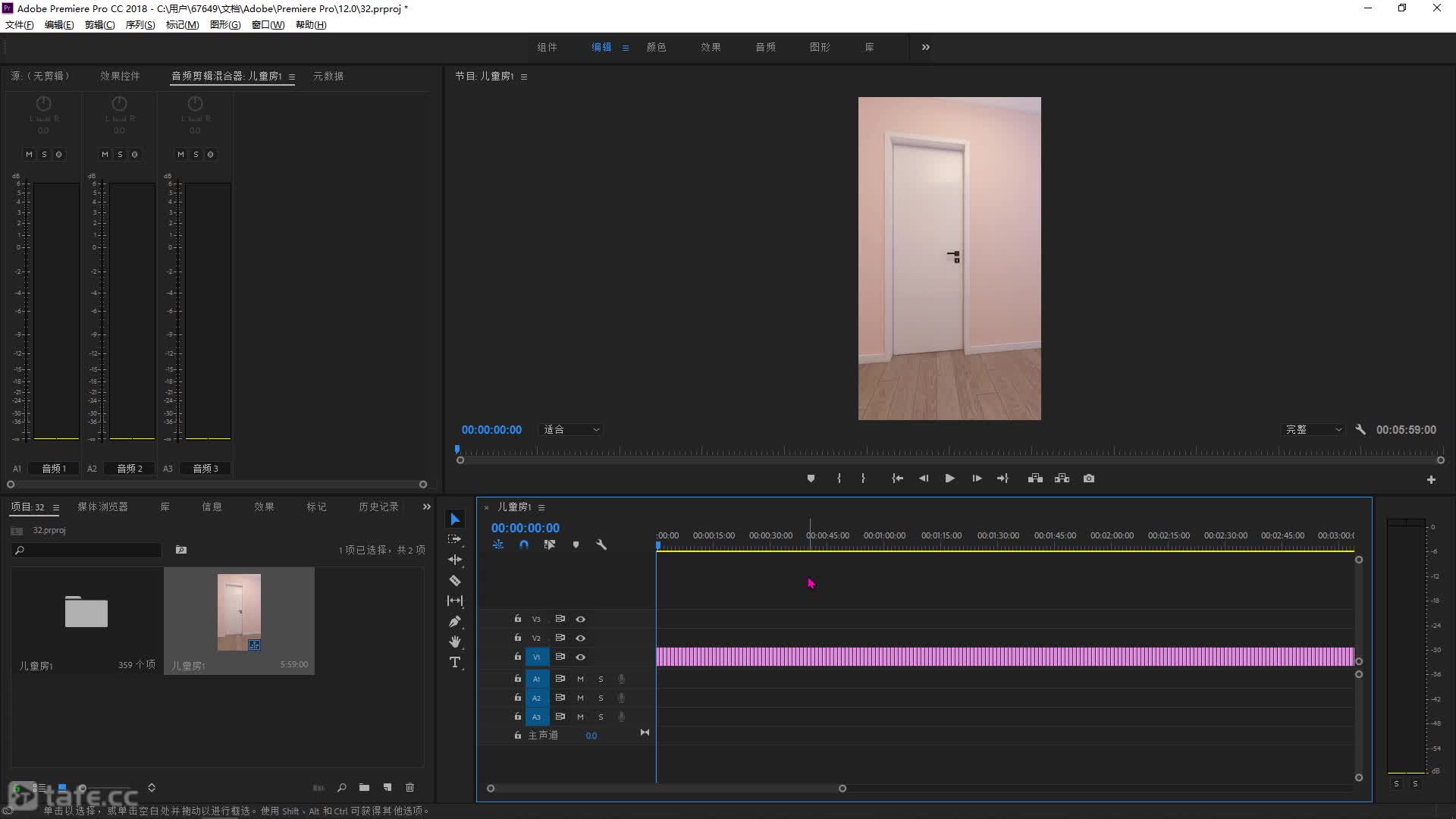Image resolution: width=1456 pixels, height=819 pixels.
Task: Select the Razor tool
Action: [x=455, y=580]
